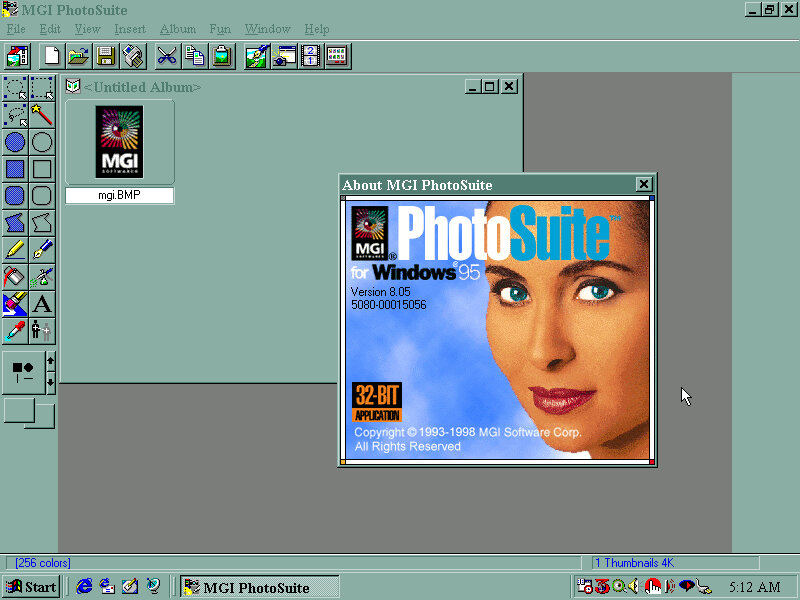800x600 pixels.
Task: Click the brush shape down arrow
Action: pyautogui.click(x=51, y=383)
